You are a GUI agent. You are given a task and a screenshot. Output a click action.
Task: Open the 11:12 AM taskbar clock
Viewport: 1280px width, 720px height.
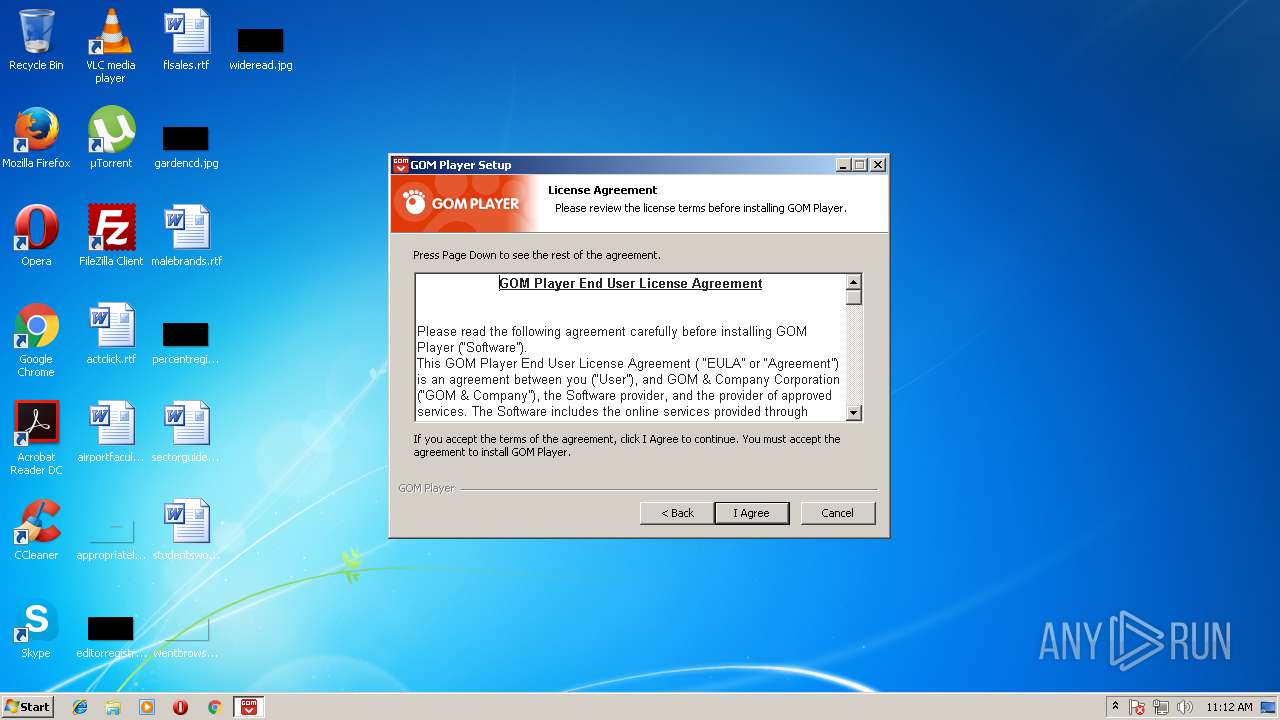point(1229,707)
